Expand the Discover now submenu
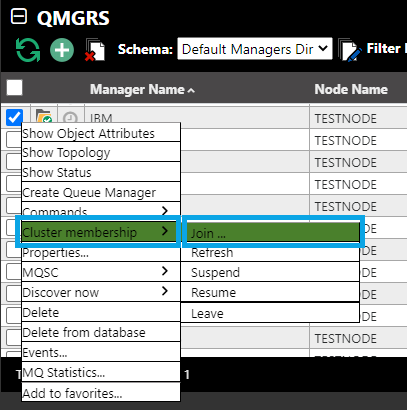This screenshot has width=407, height=410. [101, 292]
